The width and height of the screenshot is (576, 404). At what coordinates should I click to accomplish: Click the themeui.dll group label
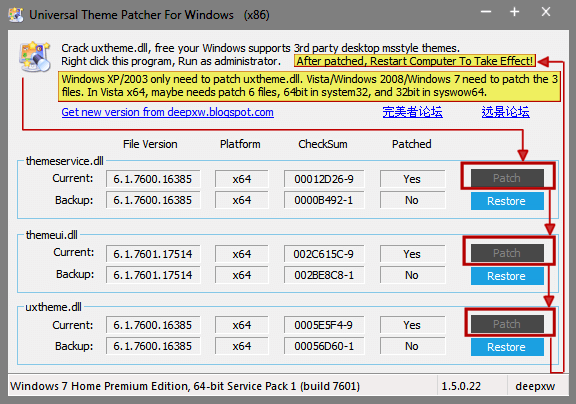(x=52, y=235)
